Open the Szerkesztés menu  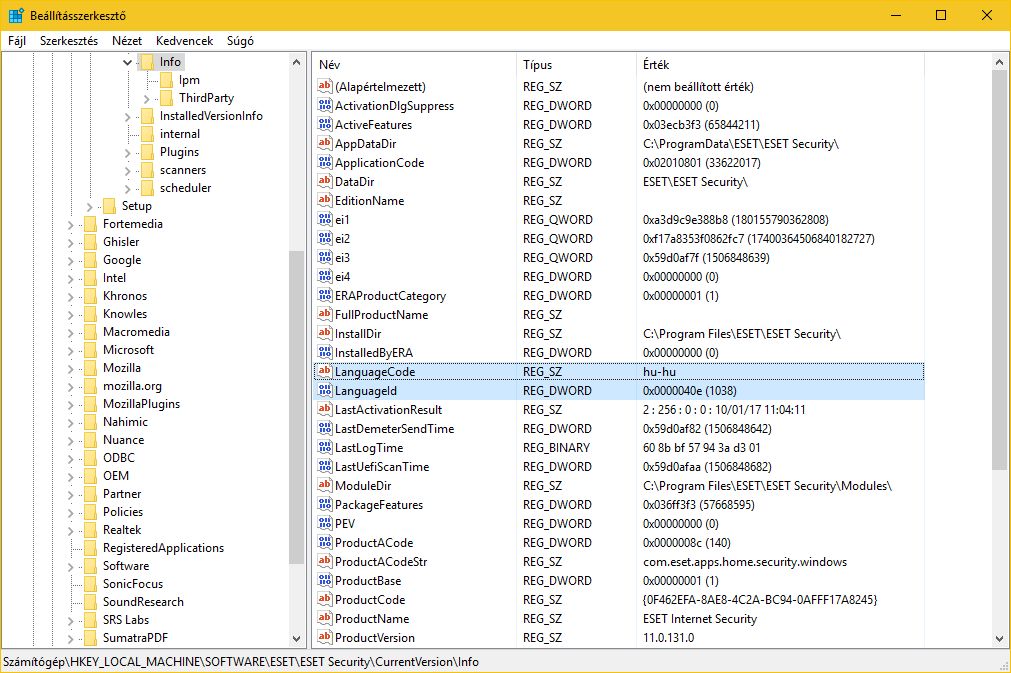click(69, 41)
